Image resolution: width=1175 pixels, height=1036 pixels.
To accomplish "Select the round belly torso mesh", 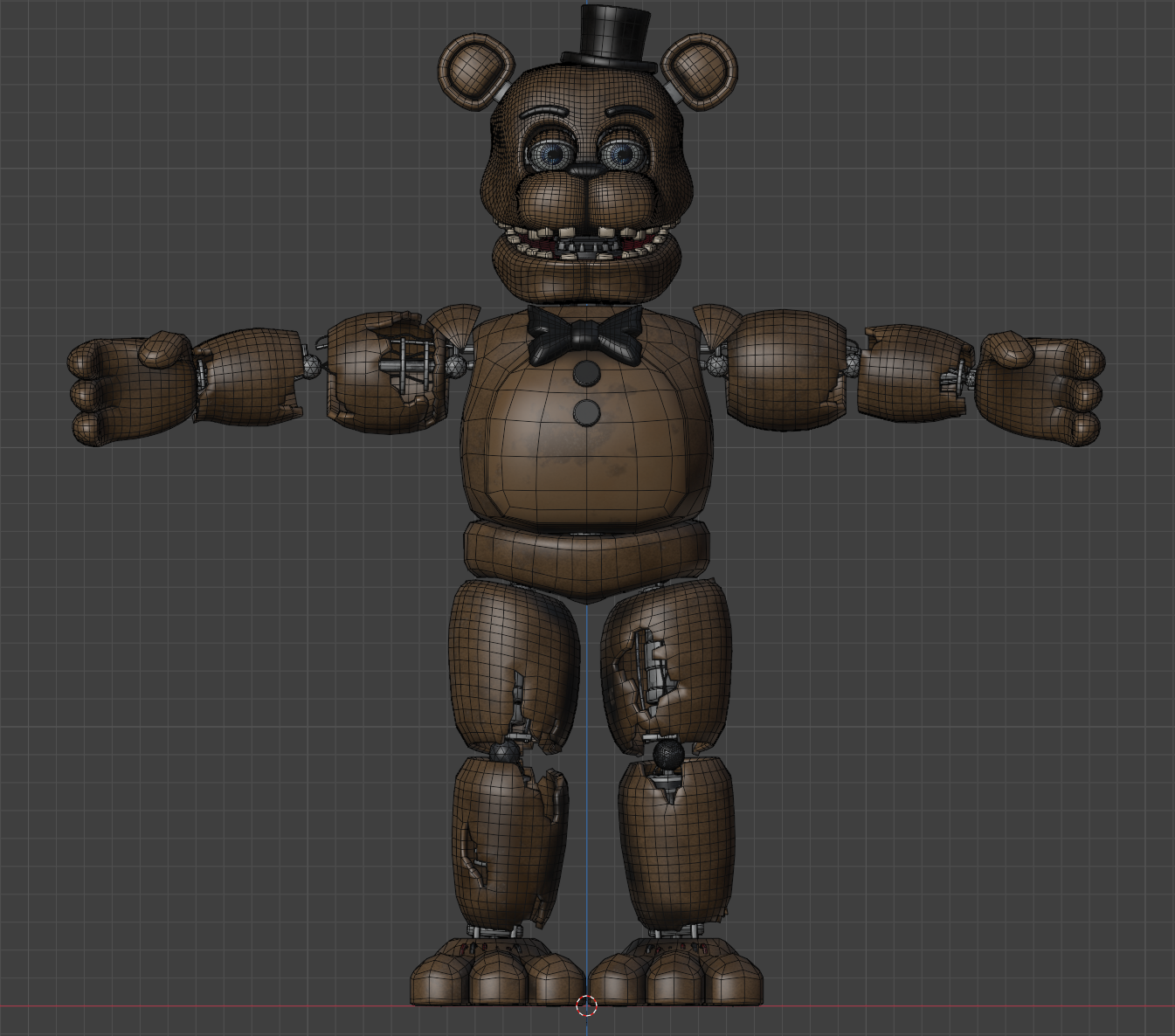I will pos(587,419).
